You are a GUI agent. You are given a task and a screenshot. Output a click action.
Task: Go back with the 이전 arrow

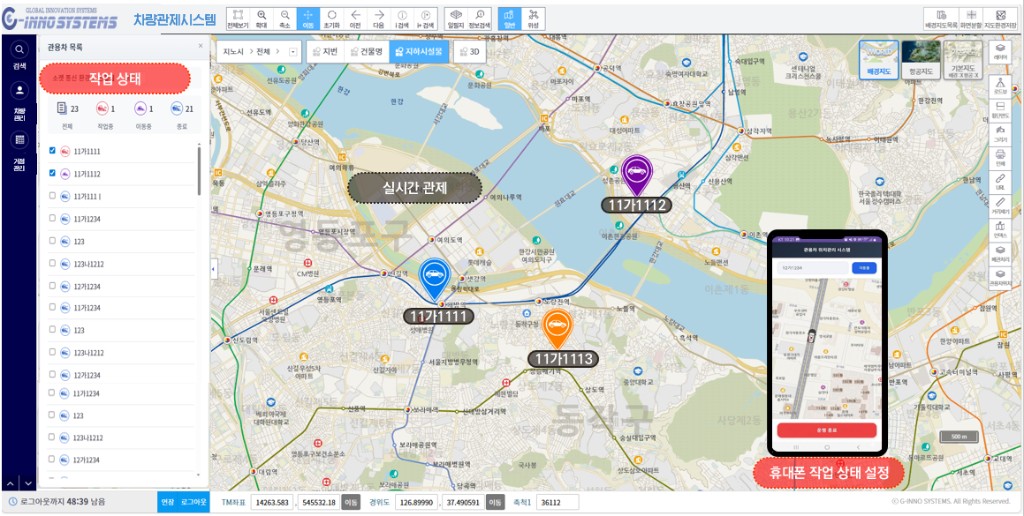coord(356,19)
